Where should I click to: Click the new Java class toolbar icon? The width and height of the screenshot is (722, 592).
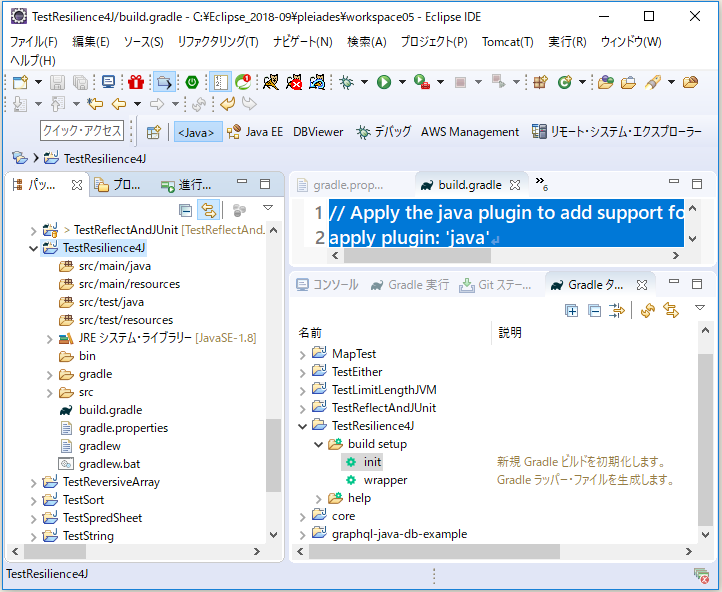click(564, 82)
